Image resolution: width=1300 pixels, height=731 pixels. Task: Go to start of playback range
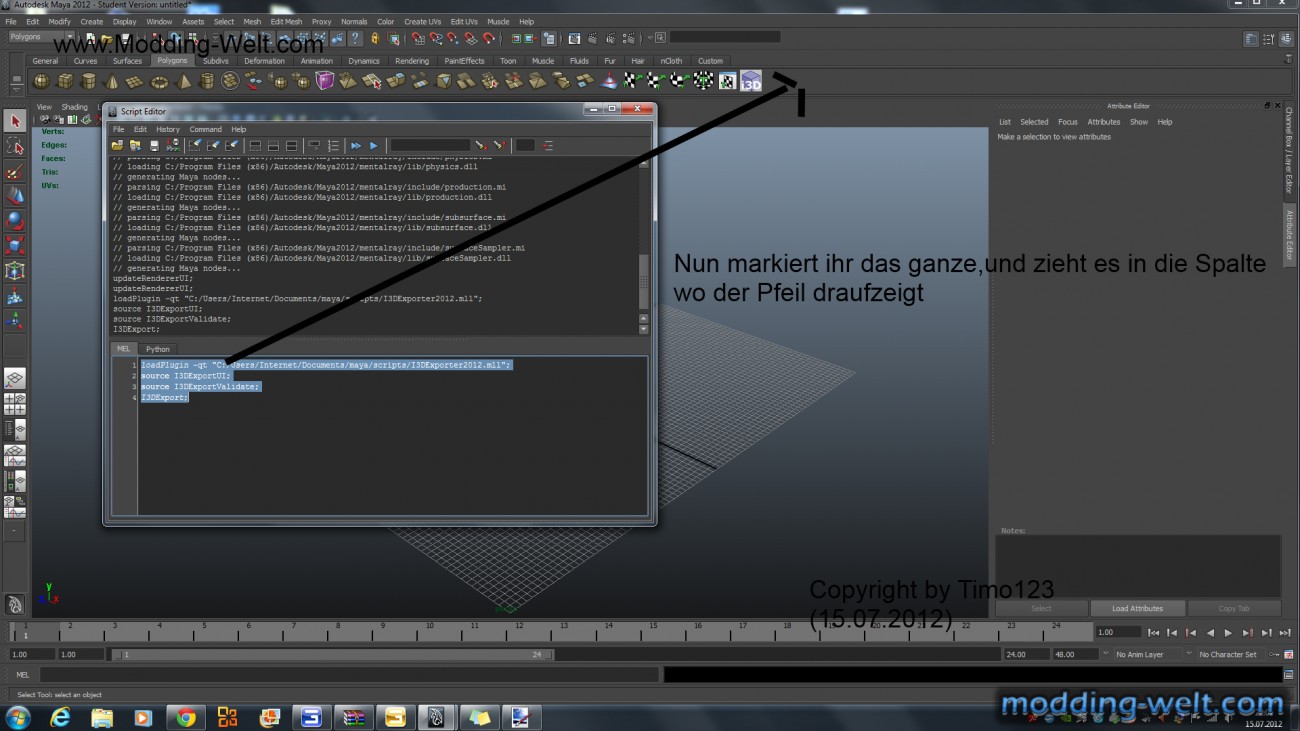coord(1154,632)
